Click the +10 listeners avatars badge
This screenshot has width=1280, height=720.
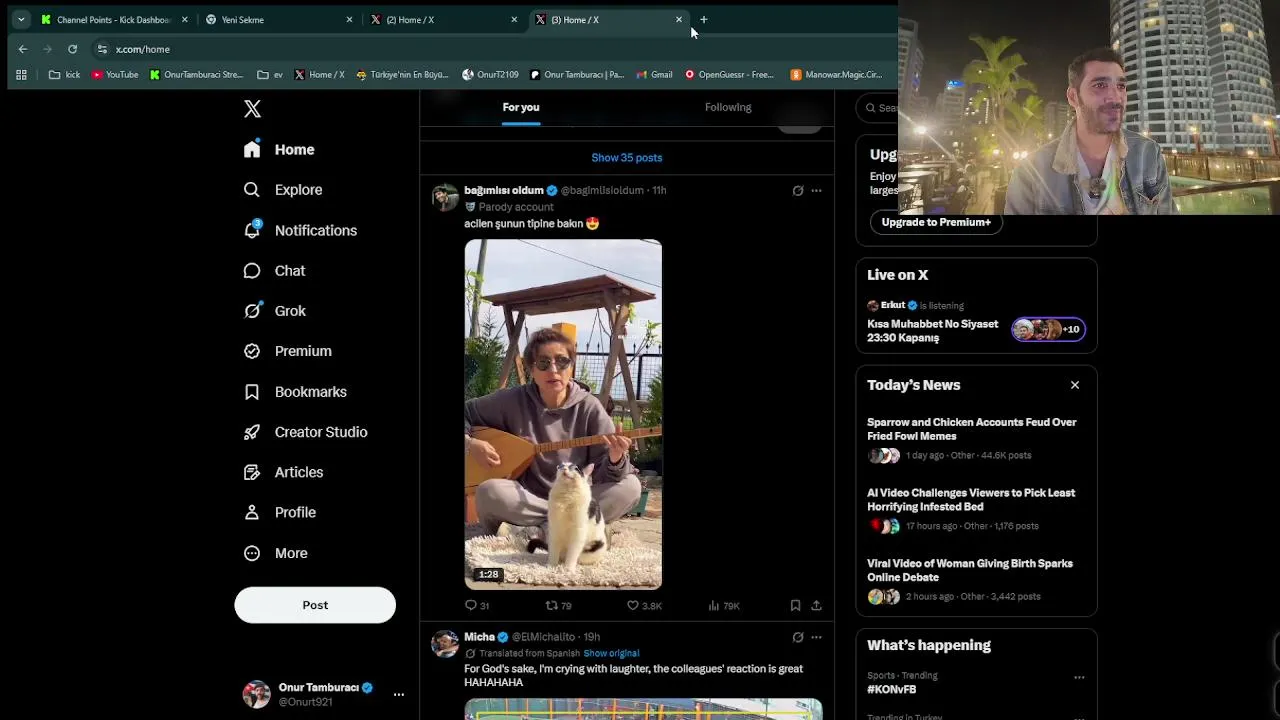coord(1048,329)
